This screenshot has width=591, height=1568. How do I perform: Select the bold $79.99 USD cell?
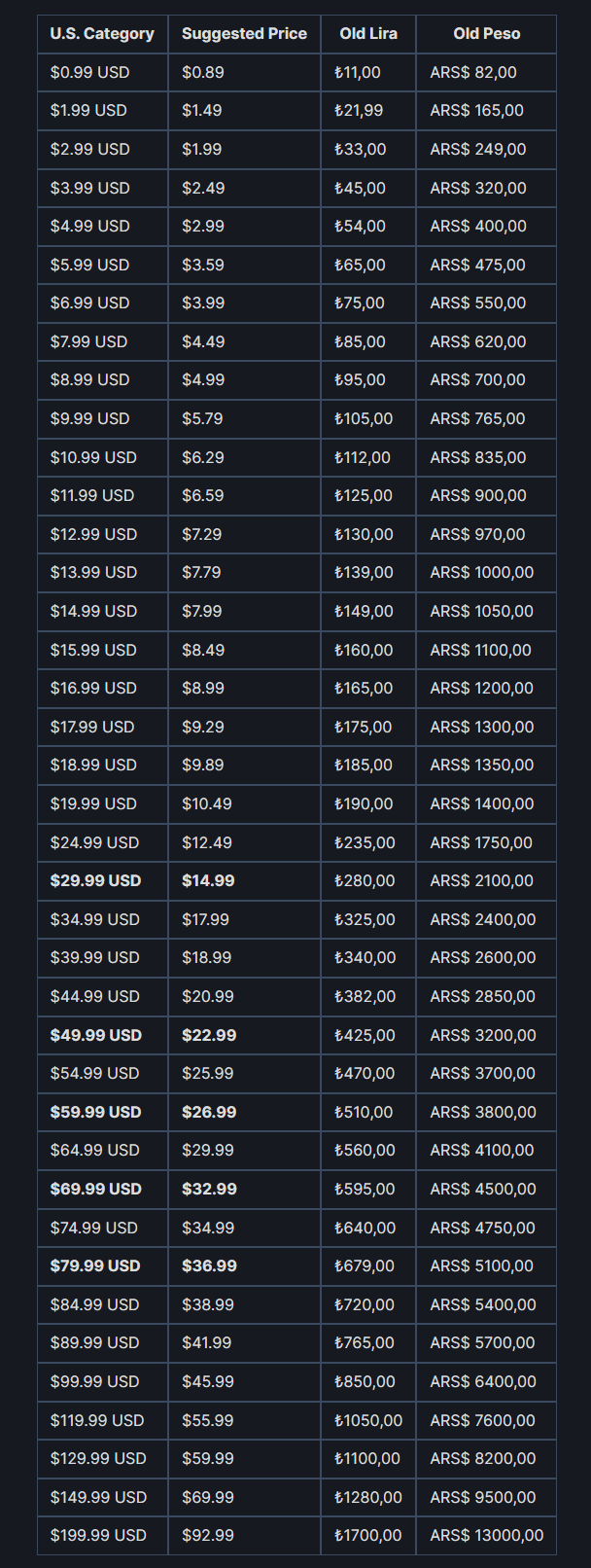point(102,1265)
